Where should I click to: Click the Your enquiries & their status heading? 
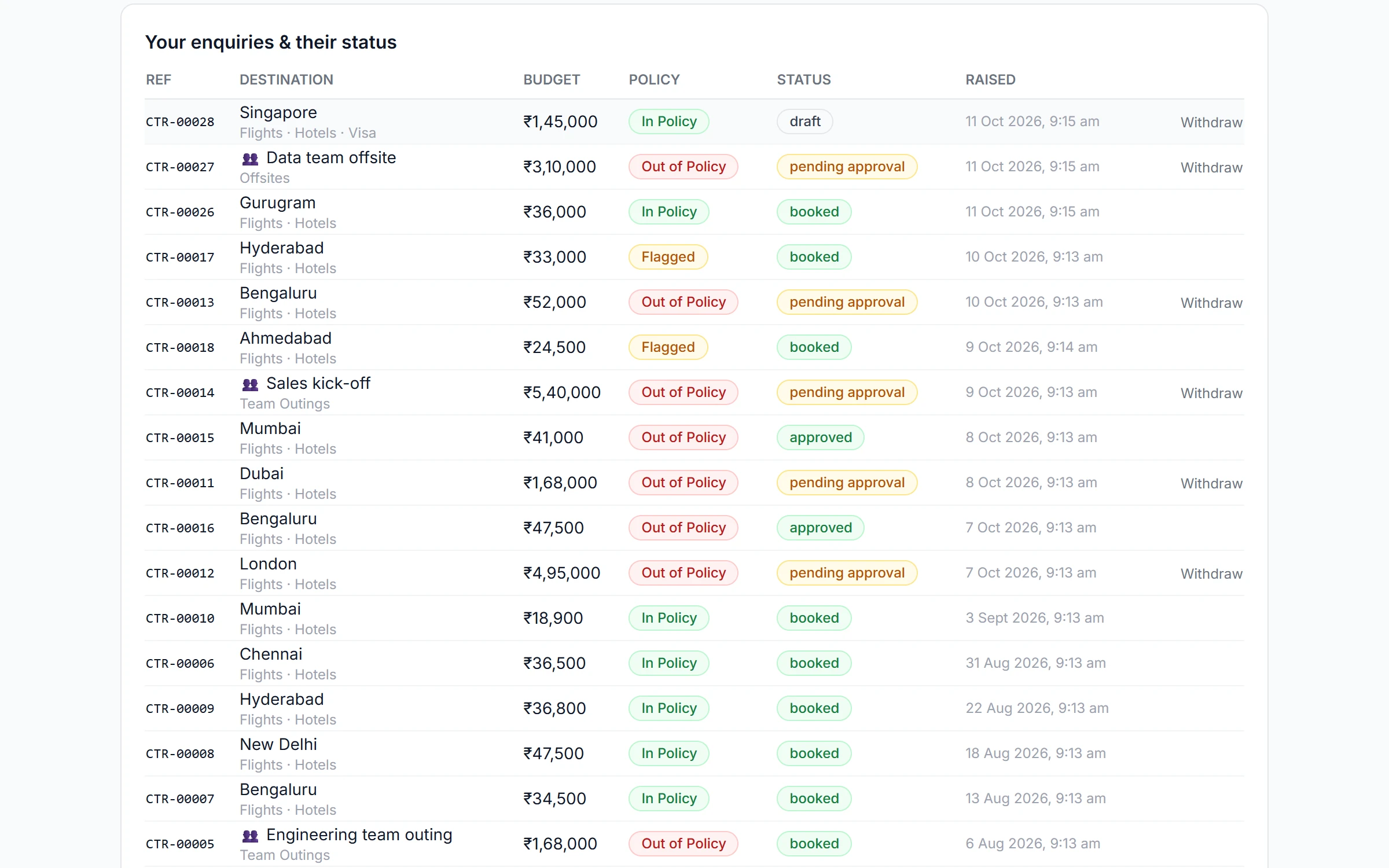coord(271,42)
